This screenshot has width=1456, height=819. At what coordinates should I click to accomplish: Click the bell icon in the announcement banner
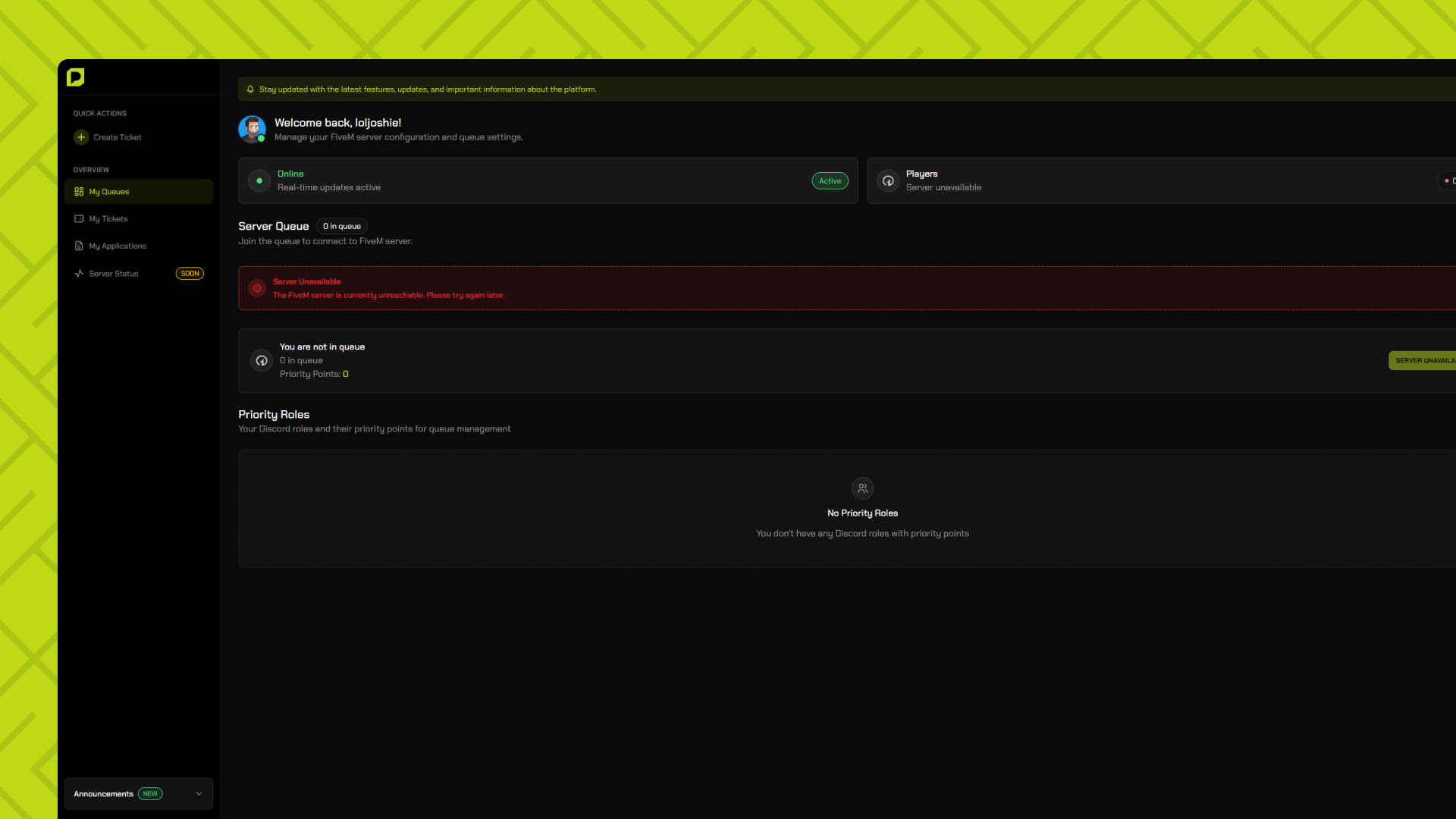[x=250, y=89]
